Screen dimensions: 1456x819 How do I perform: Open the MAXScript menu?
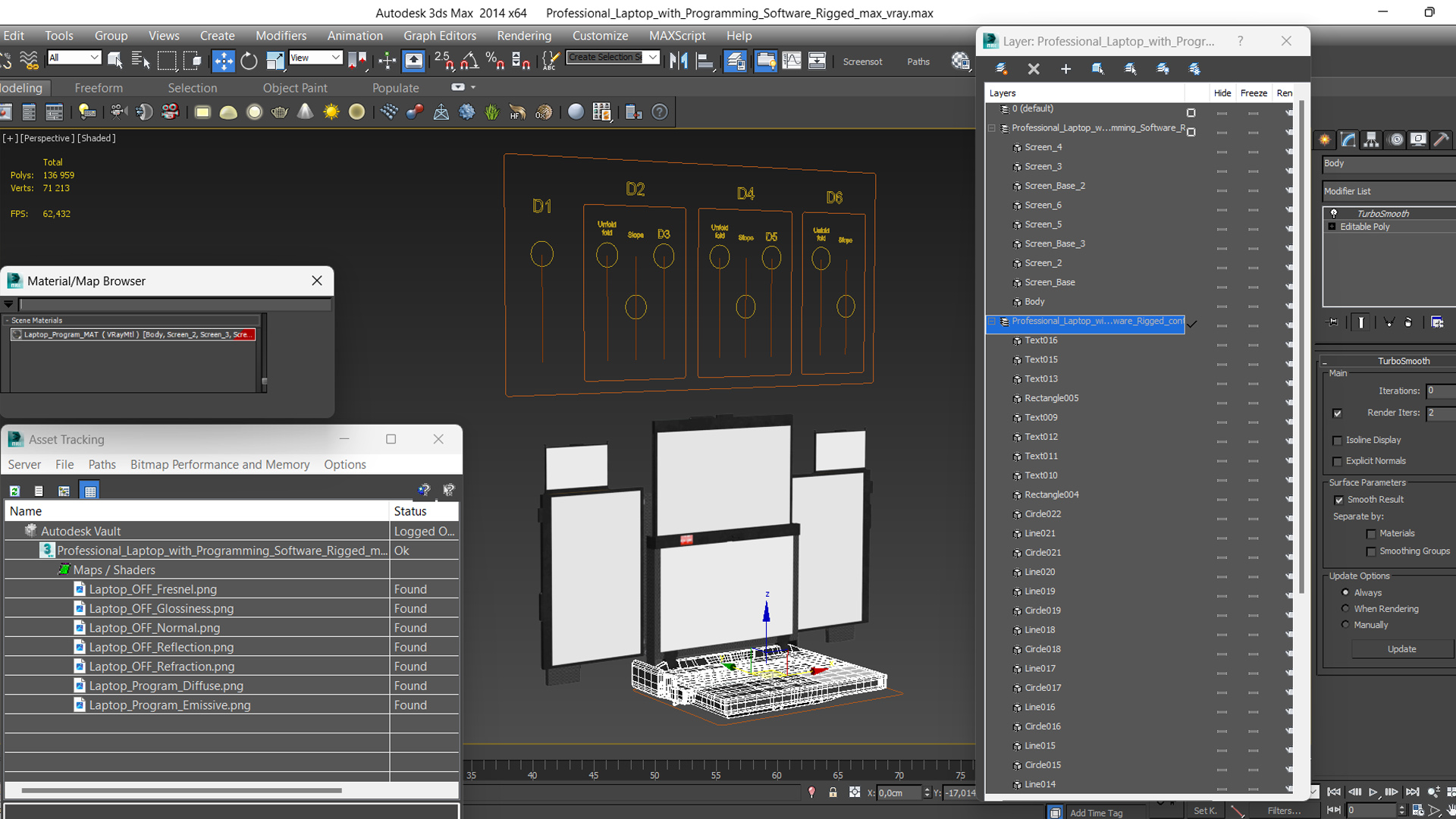click(x=677, y=36)
